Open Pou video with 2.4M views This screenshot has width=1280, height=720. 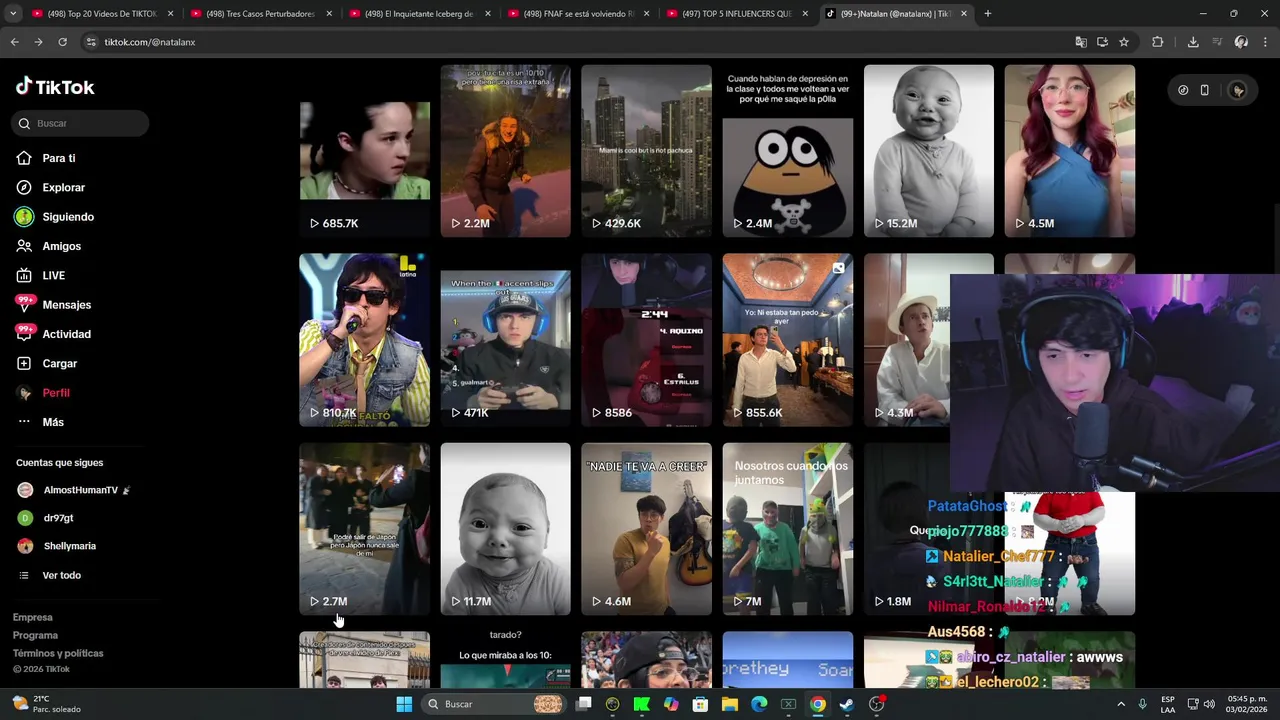click(788, 151)
